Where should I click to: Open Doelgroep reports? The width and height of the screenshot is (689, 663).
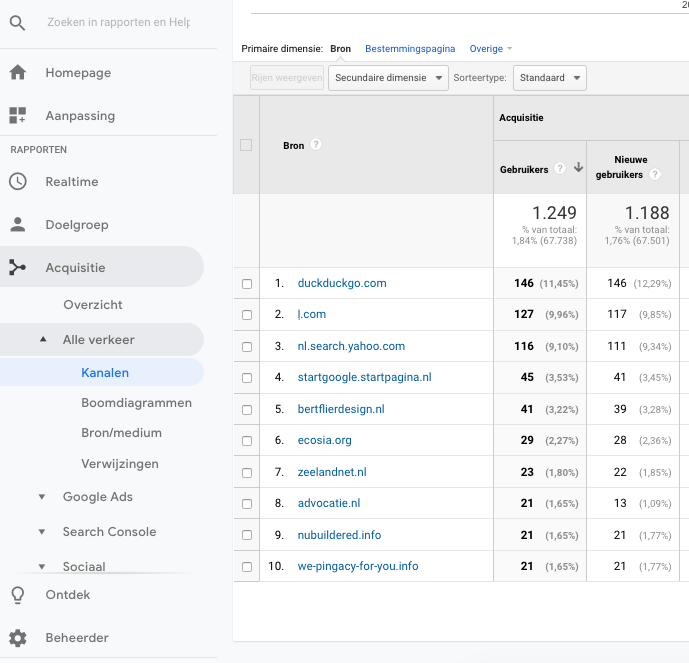pyautogui.click(x=77, y=225)
